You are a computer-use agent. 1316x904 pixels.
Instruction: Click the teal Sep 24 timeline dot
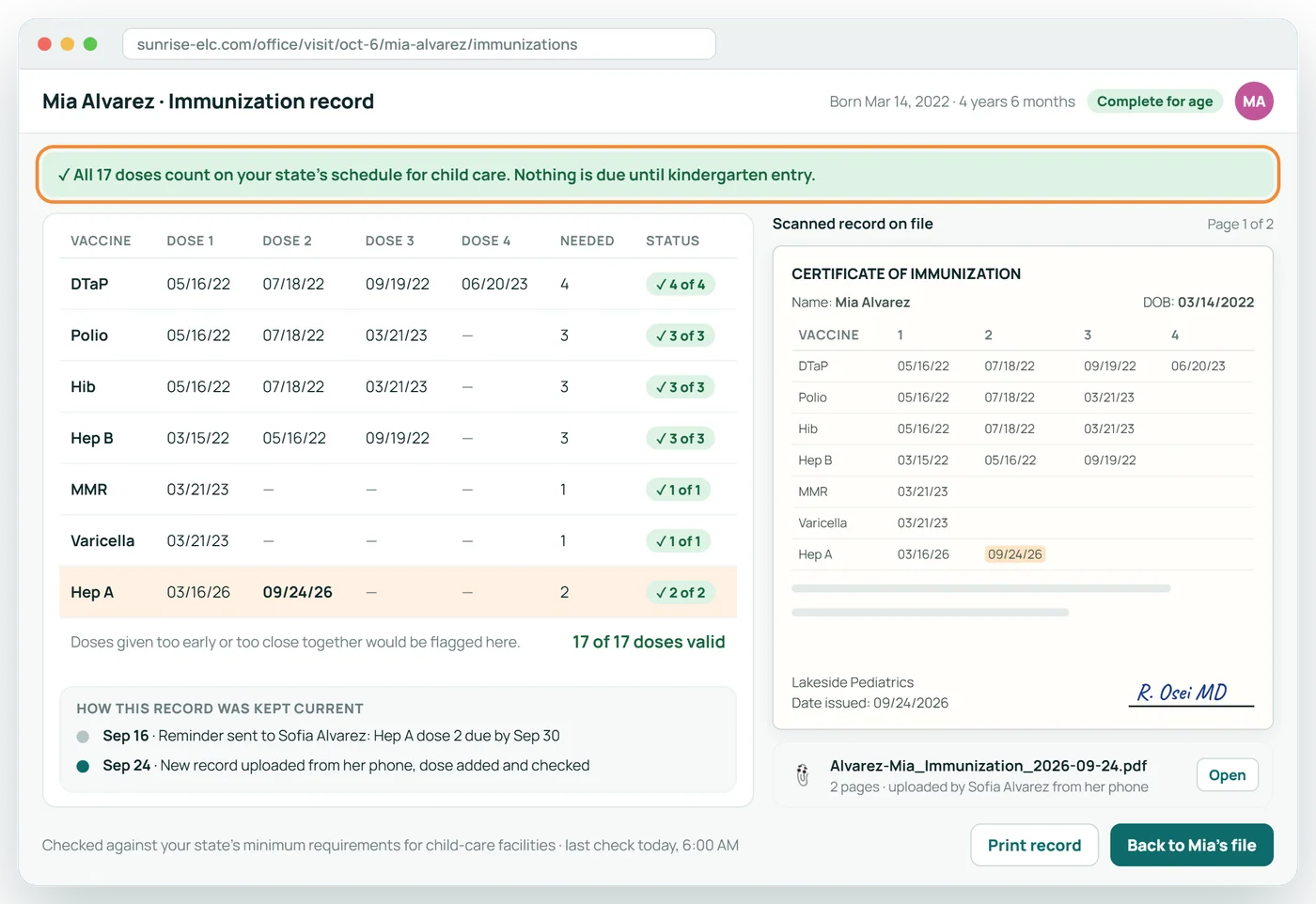(x=83, y=767)
